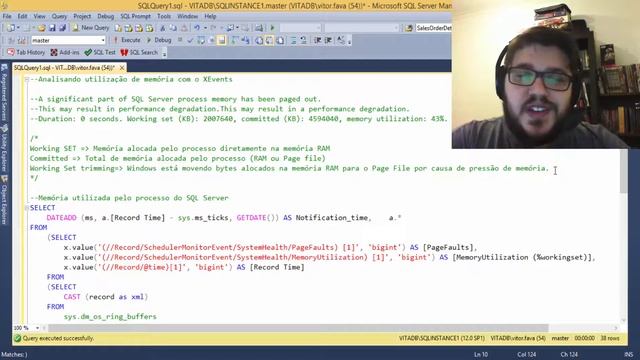Toggle the highlighted Intellisense Enabled icon

pyautogui.click(x=222, y=40)
